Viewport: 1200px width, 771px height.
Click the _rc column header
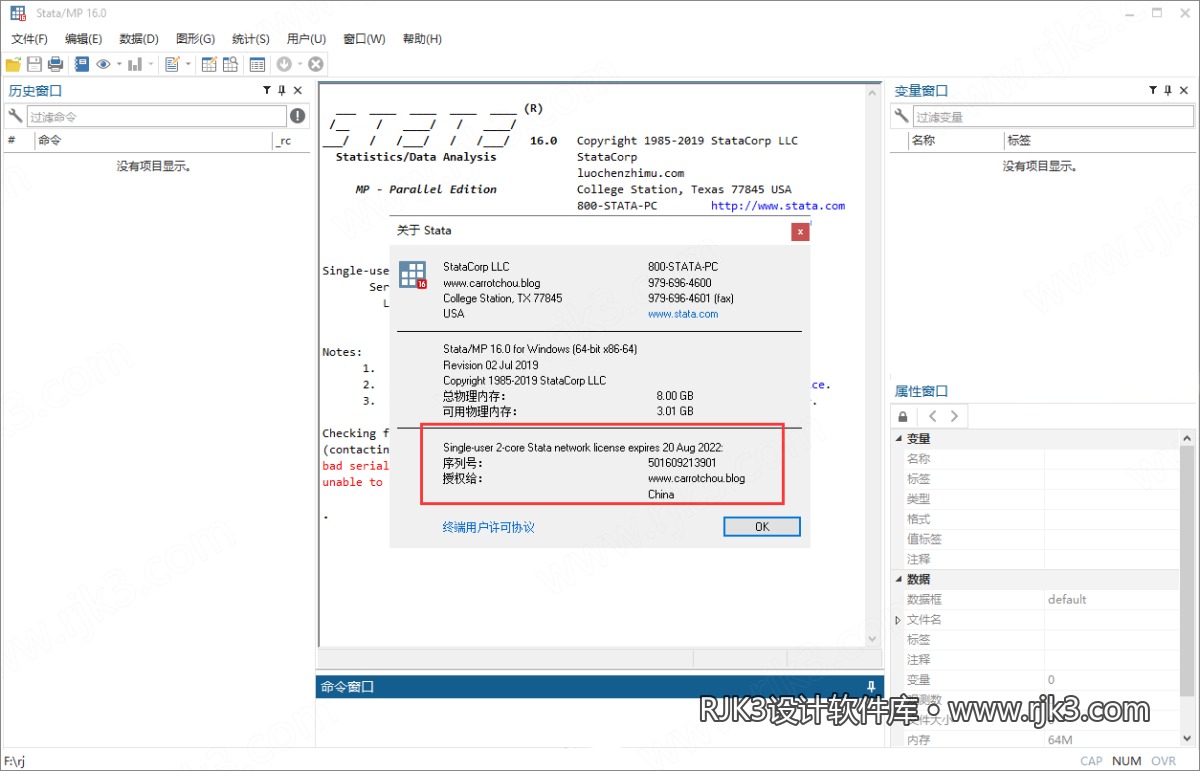[x=284, y=141]
